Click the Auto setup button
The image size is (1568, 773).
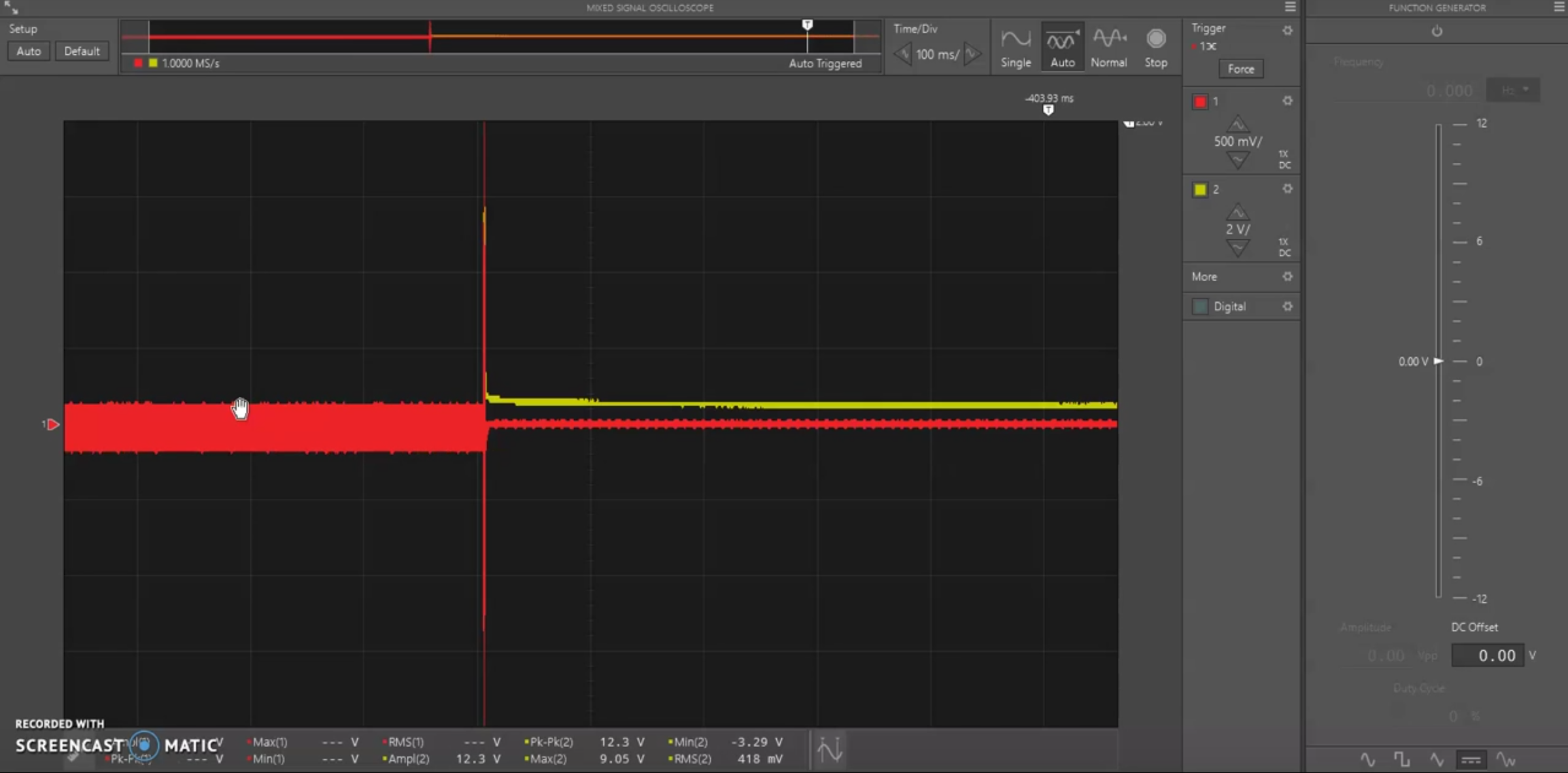(29, 51)
